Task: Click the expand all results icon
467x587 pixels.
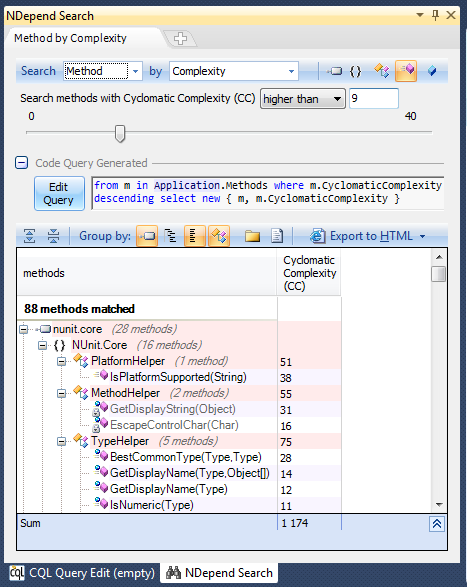Action: (30, 236)
